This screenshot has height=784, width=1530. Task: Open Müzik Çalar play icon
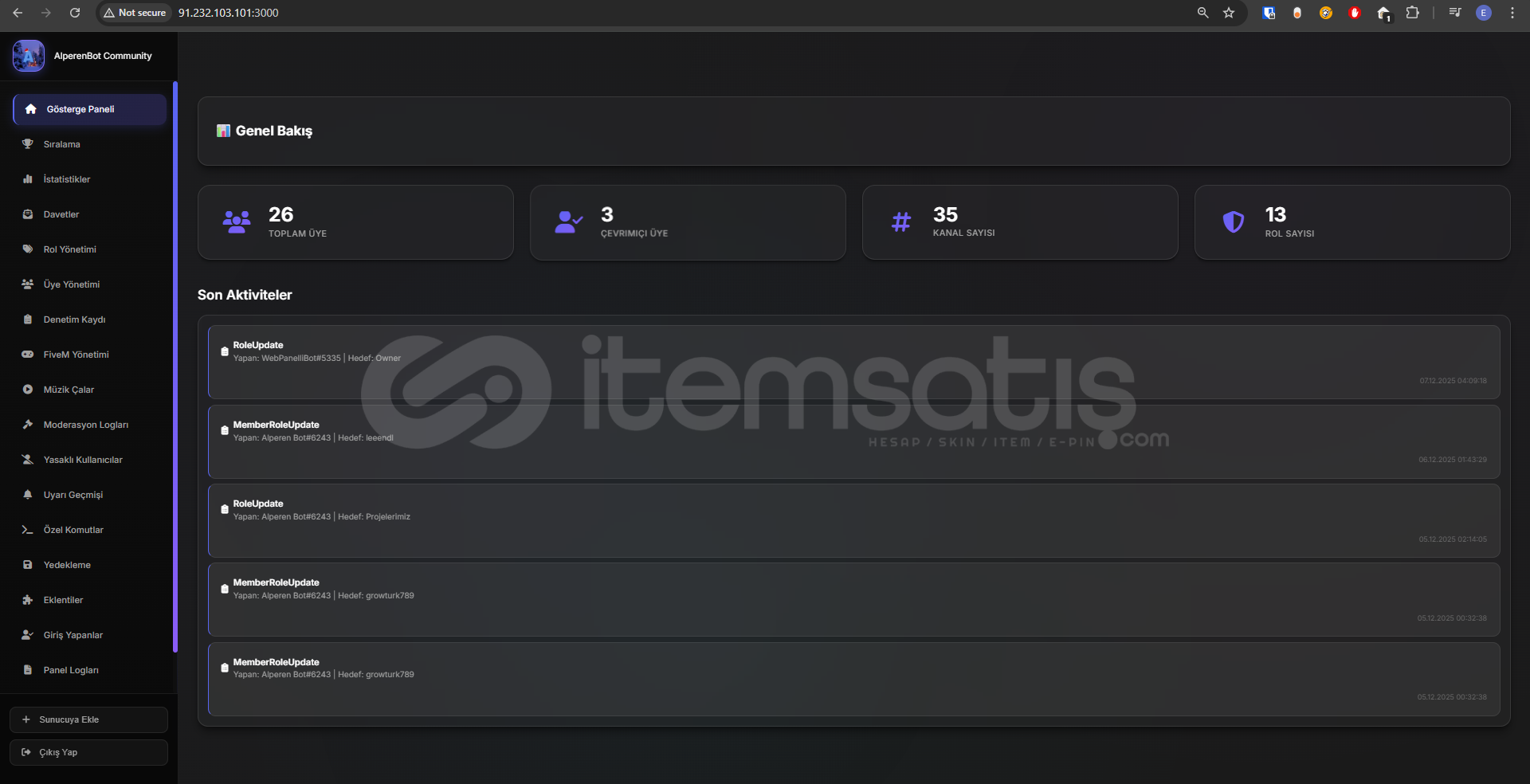(28, 390)
